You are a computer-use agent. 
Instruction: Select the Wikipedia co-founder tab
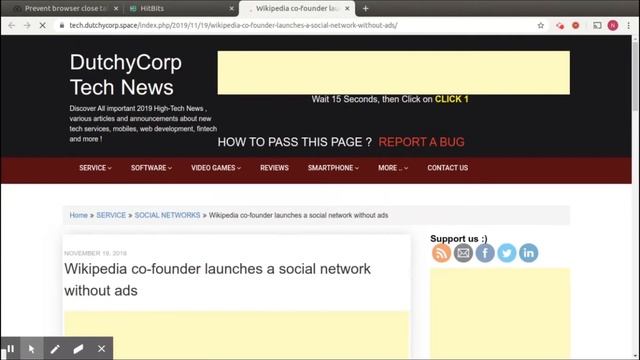point(297,8)
